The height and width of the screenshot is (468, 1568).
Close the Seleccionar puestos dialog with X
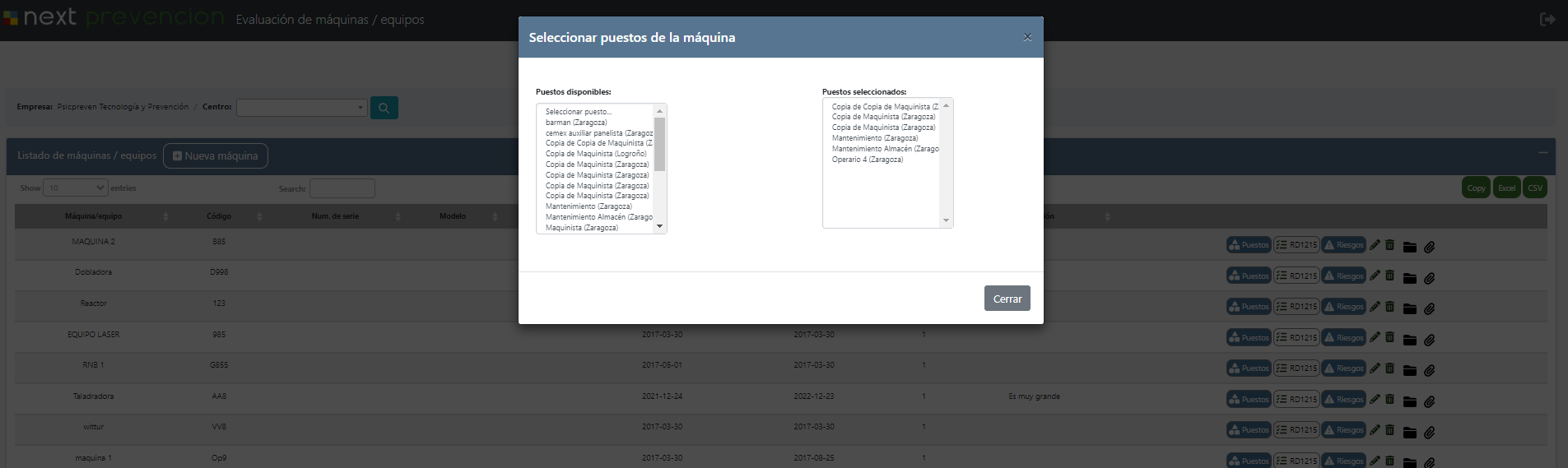[x=1026, y=37]
